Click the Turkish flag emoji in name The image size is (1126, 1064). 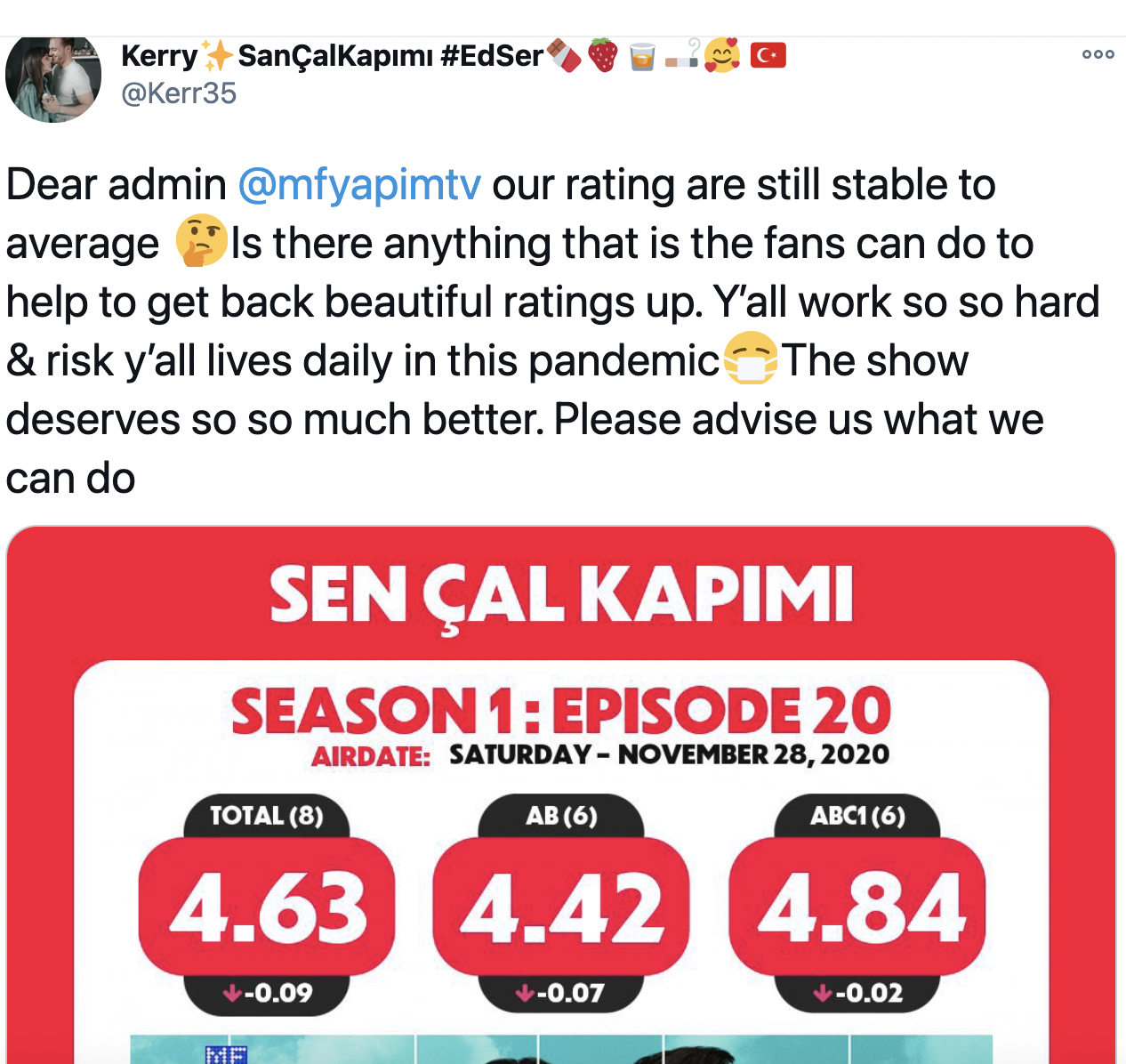tap(768, 56)
